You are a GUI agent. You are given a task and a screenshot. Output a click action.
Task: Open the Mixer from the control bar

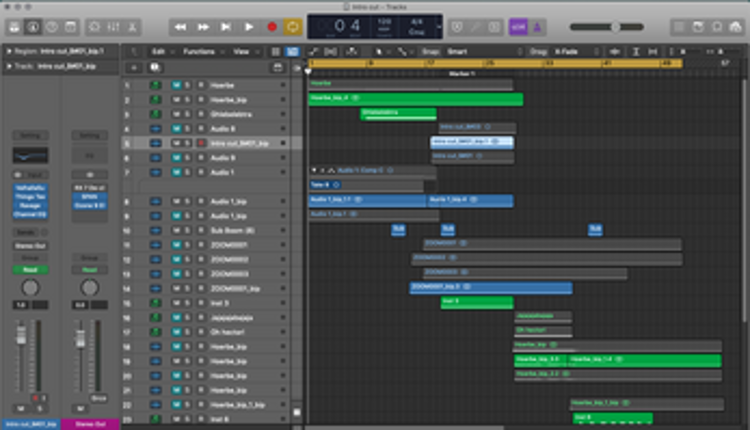tap(113, 27)
